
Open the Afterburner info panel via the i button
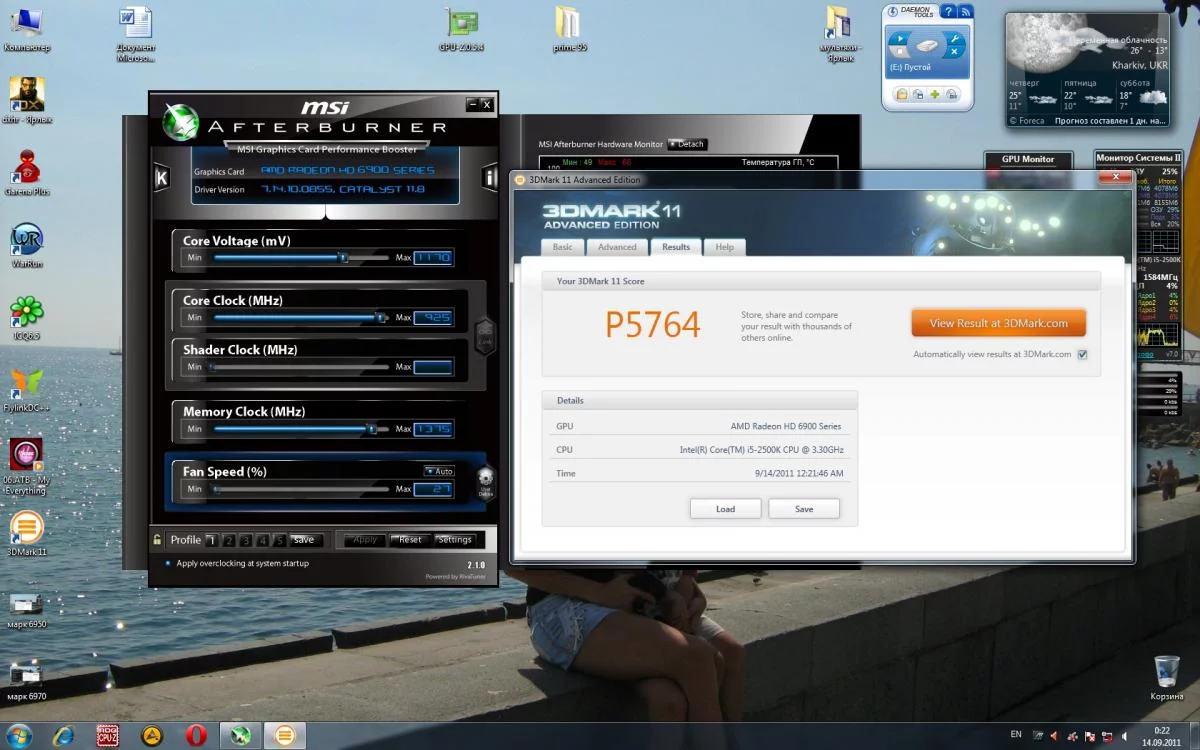[x=490, y=177]
